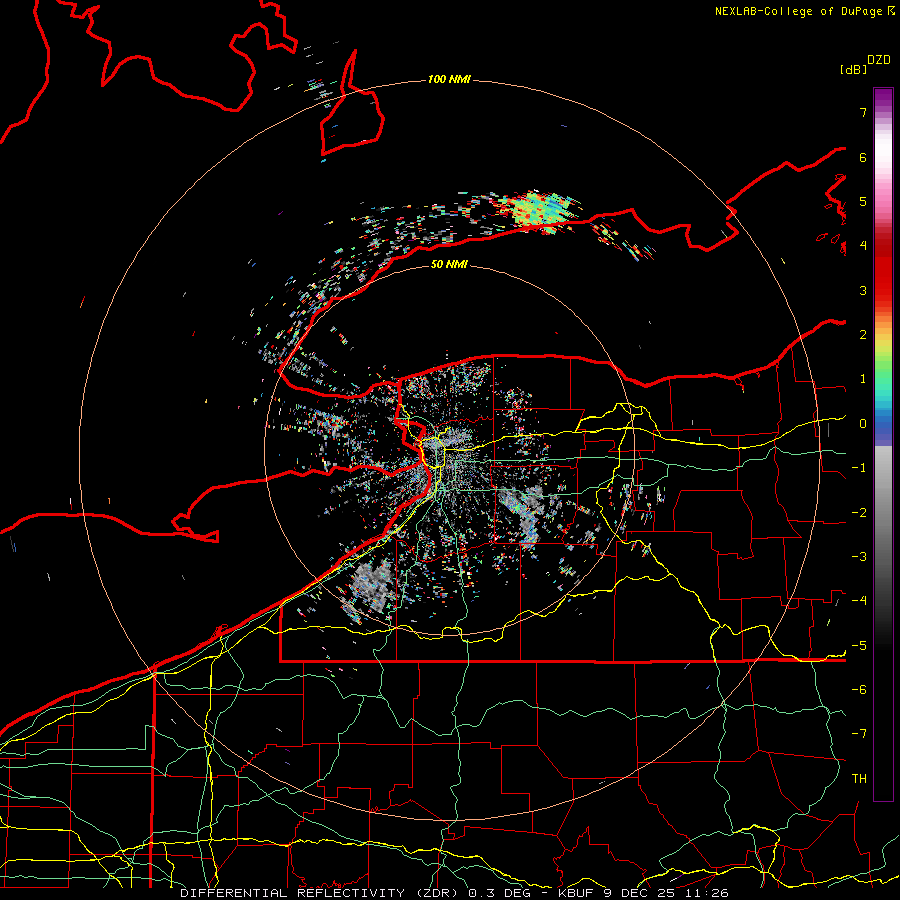Click the green-cyan echo cluster over the lake
The width and height of the screenshot is (900, 900).
[x=542, y=211]
